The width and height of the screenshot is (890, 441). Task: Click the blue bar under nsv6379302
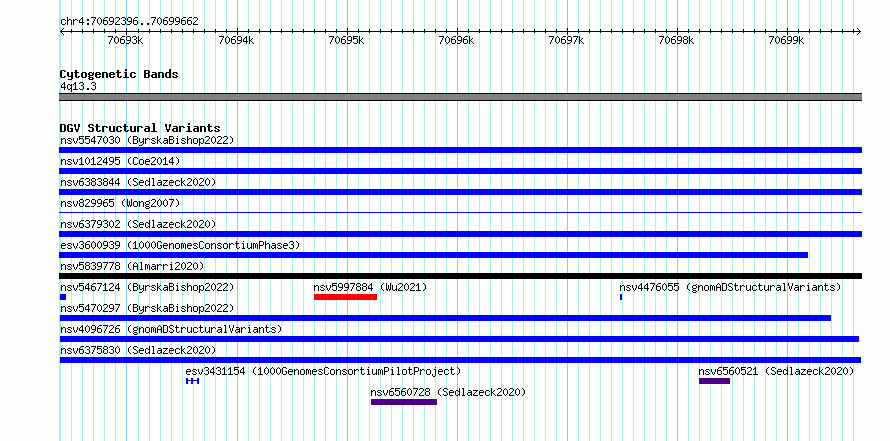click(x=460, y=234)
